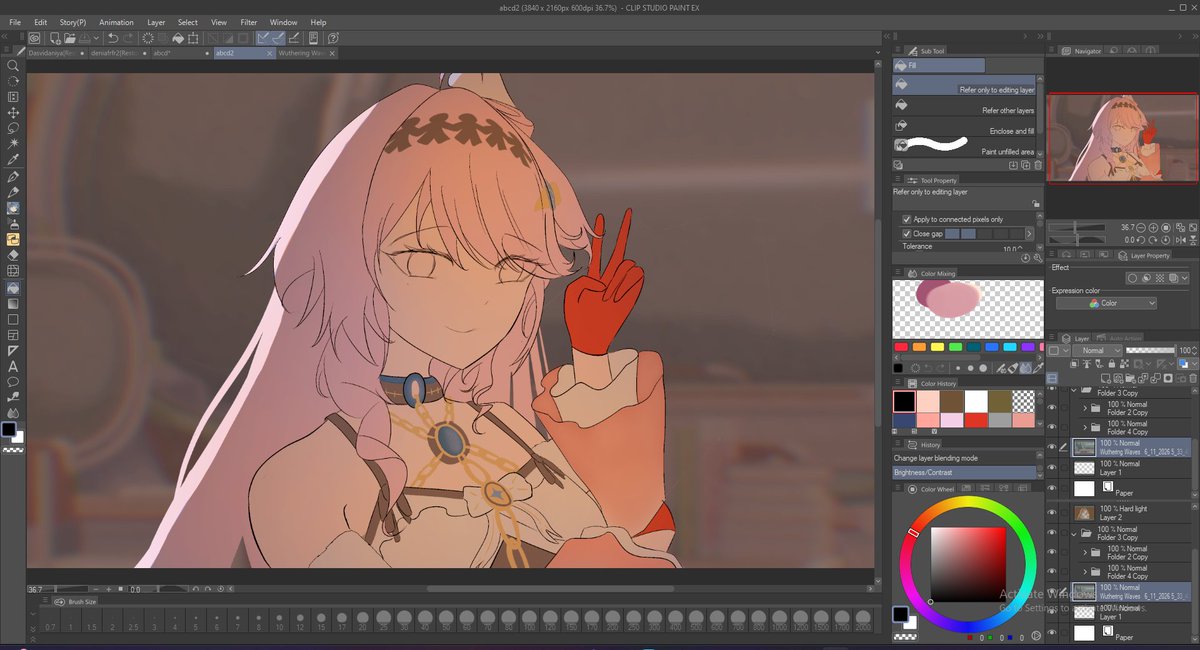This screenshot has width=1200, height=650.
Task: Select the Auto select magic wand tool
Action: click(13, 144)
